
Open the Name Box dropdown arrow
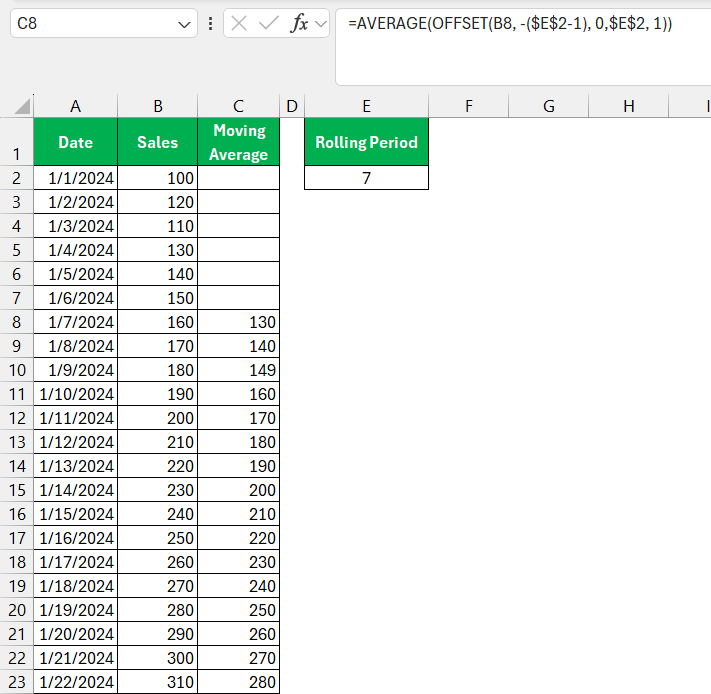tap(184, 24)
